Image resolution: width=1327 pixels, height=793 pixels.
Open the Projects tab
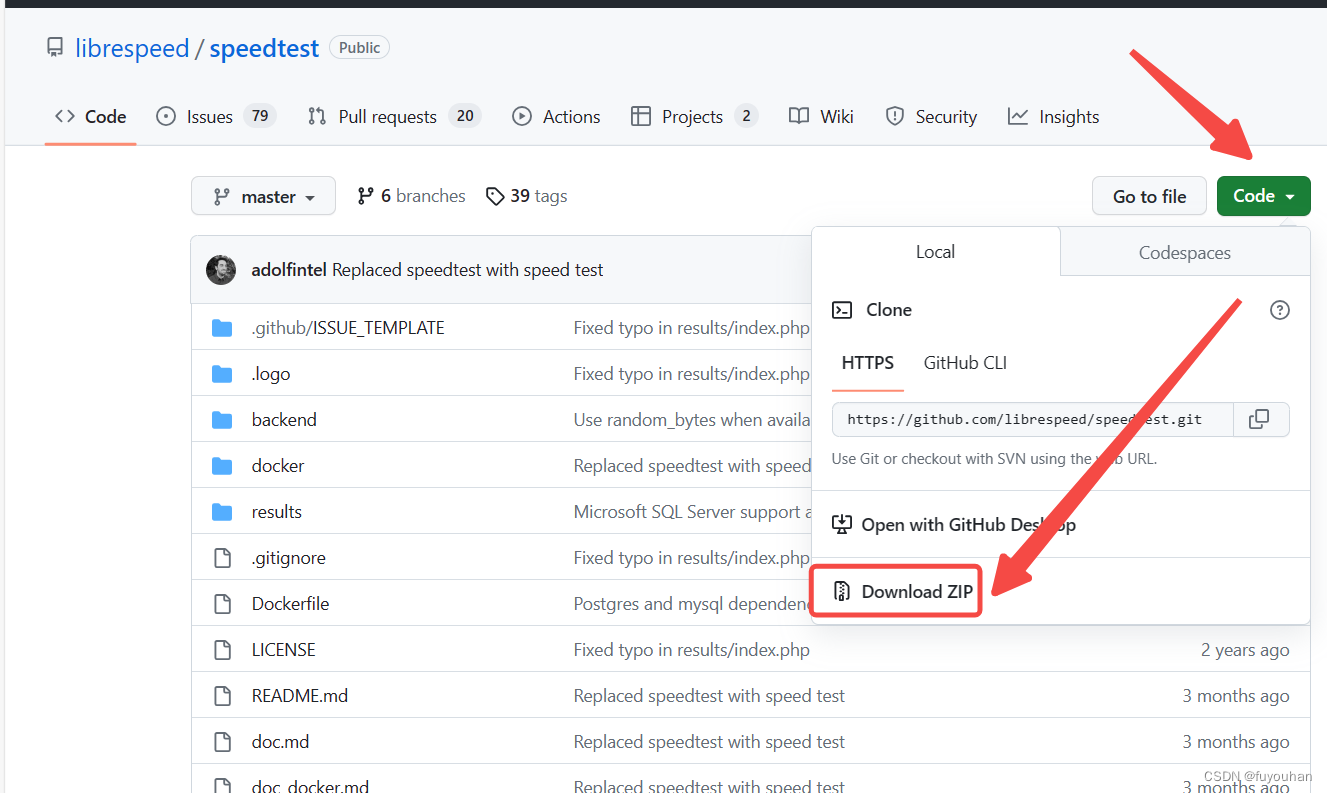[x=694, y=117]
